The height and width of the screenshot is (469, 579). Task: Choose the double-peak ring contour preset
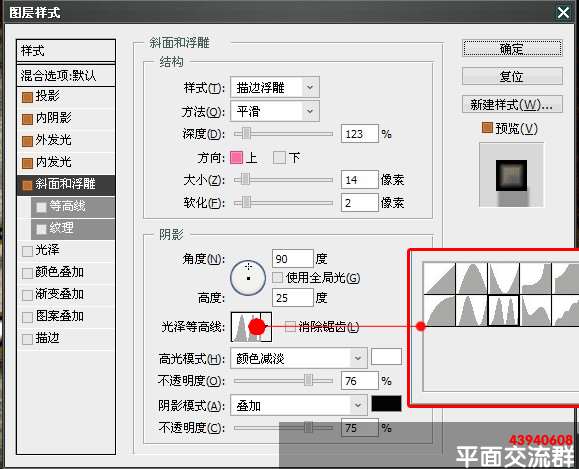504,310
